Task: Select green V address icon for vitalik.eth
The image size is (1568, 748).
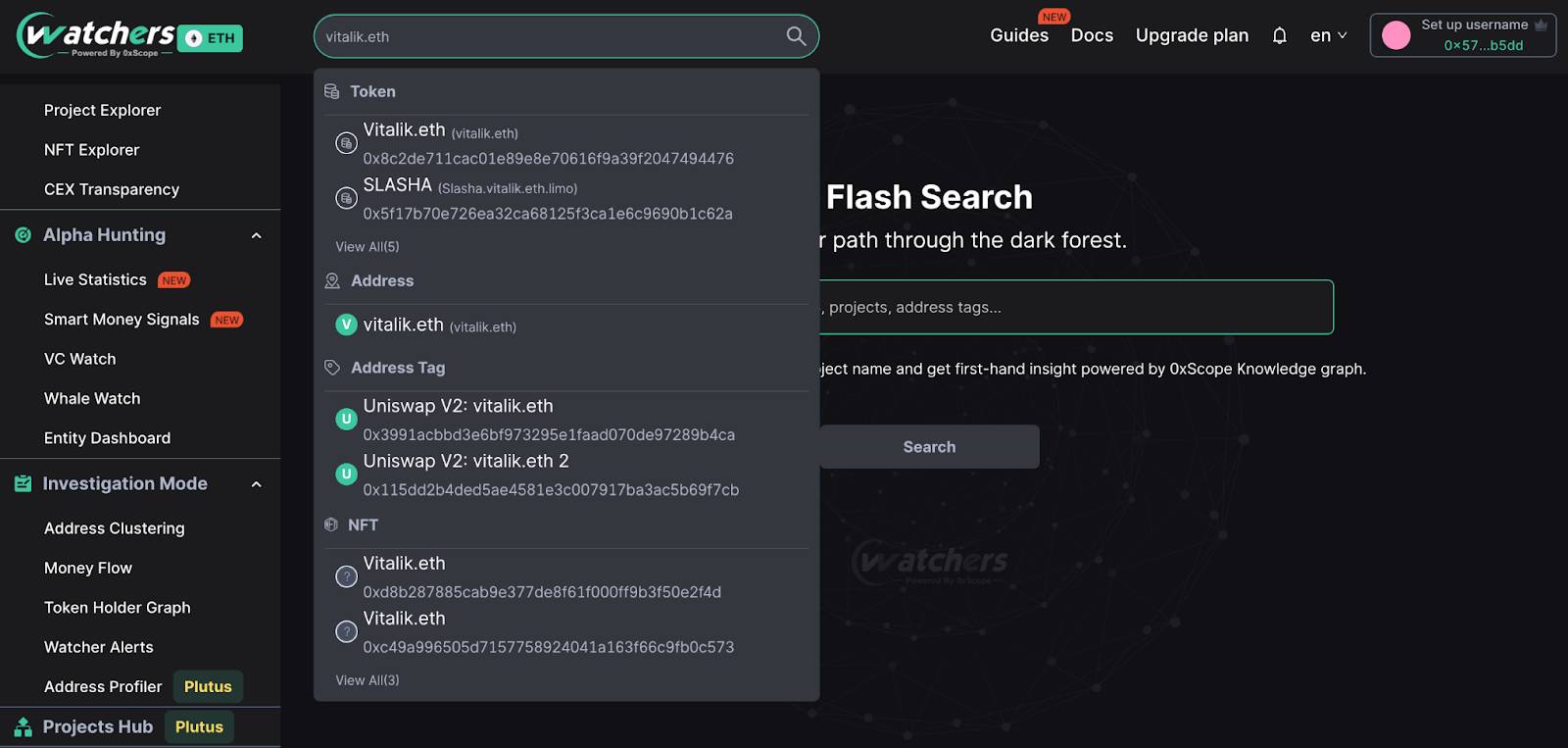Action: point(346,324)
